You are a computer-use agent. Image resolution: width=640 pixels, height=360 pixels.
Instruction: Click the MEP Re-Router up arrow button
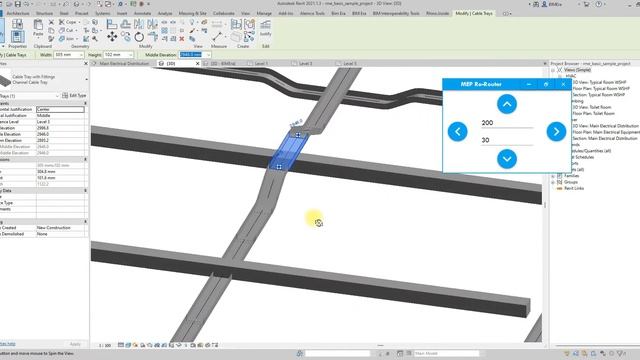(x=507, y=104)
